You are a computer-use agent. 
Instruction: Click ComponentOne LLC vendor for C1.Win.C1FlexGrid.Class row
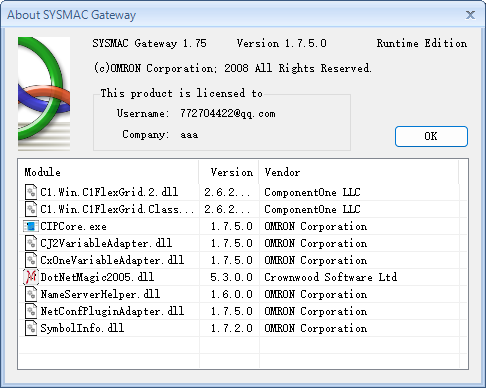coord(312,209)
